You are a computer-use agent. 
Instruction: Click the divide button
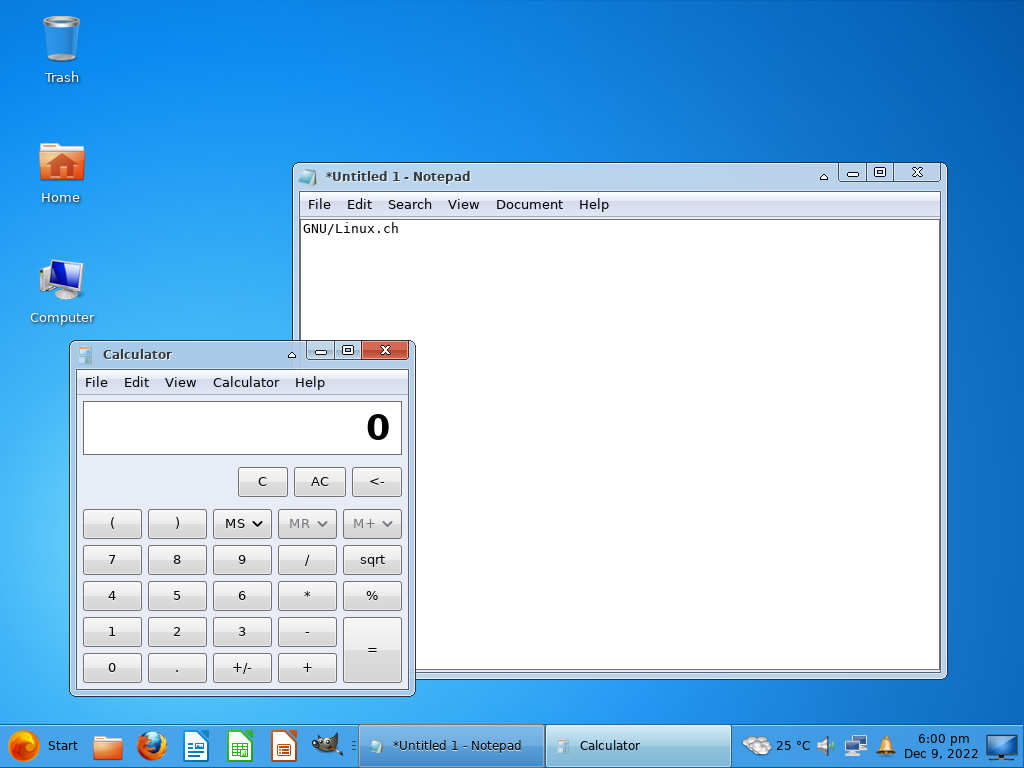[308, 560]
